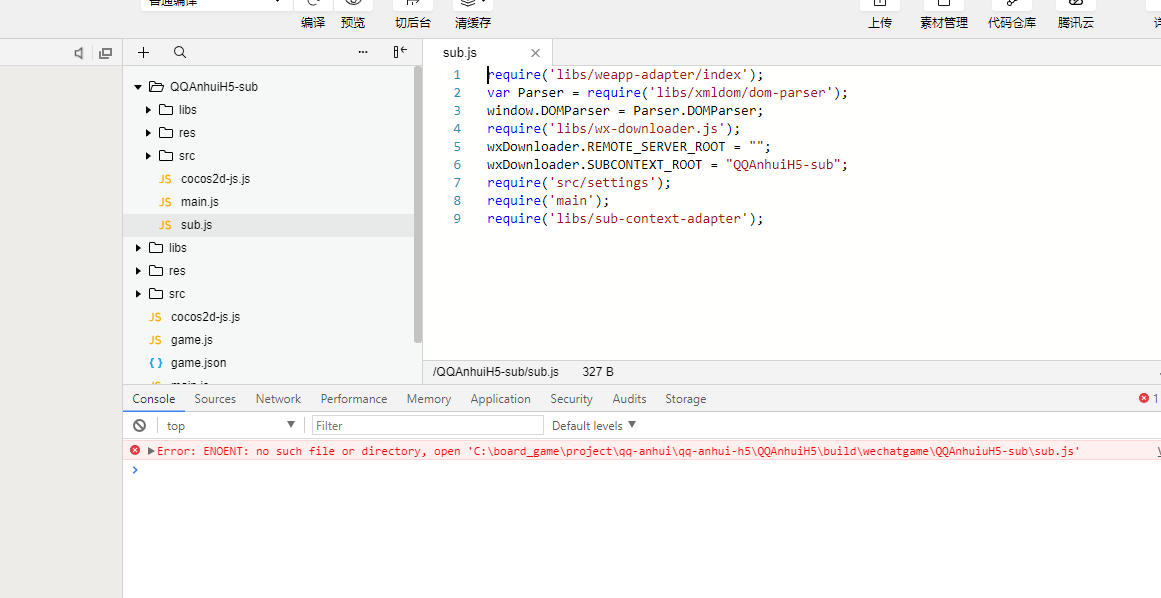This screenshot has height=598, width=1161.
Task: Switch to the Storage tab
Action: tap(686, 398)
